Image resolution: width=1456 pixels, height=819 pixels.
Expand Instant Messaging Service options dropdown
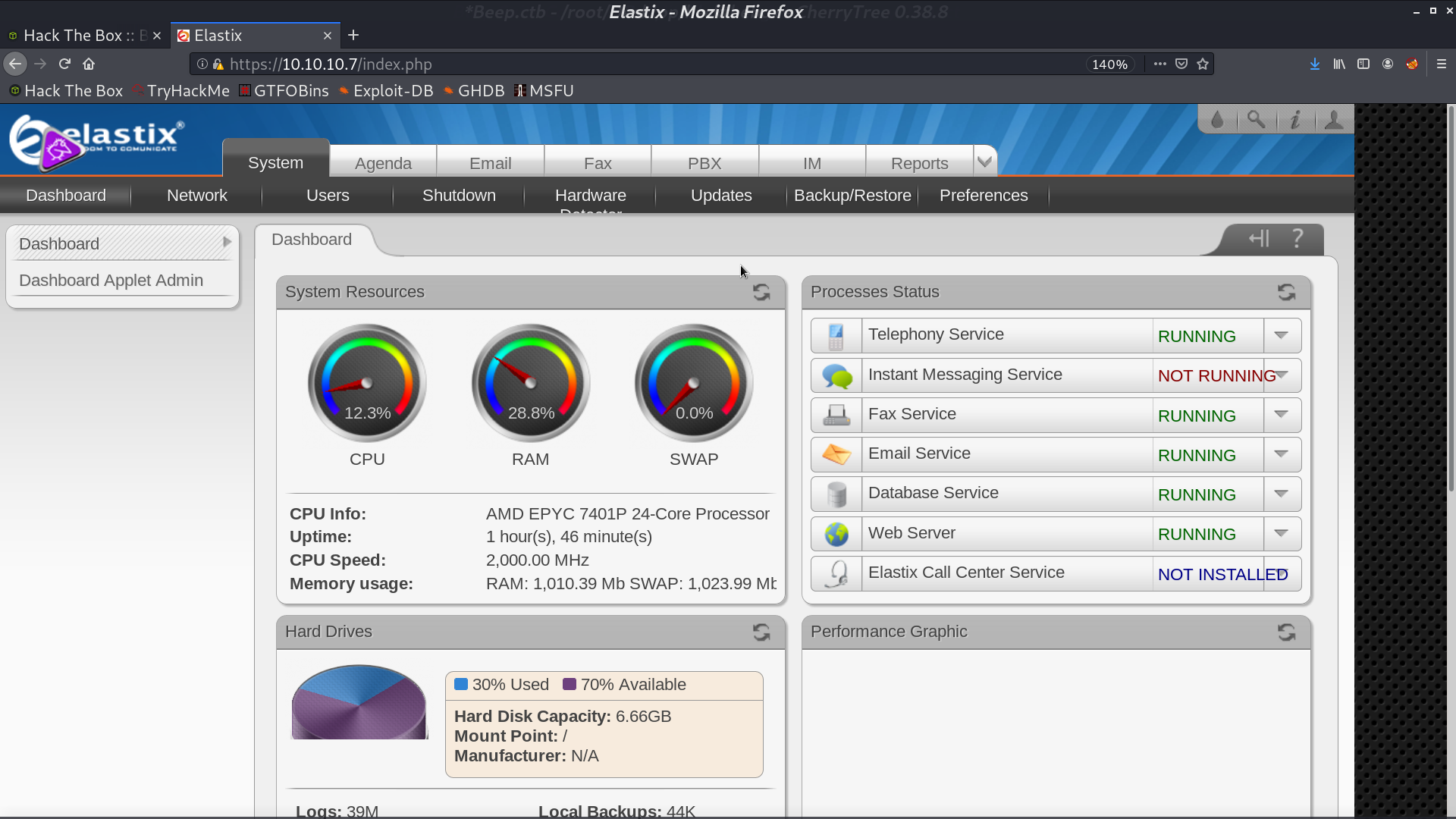(x=1282, y=375)
